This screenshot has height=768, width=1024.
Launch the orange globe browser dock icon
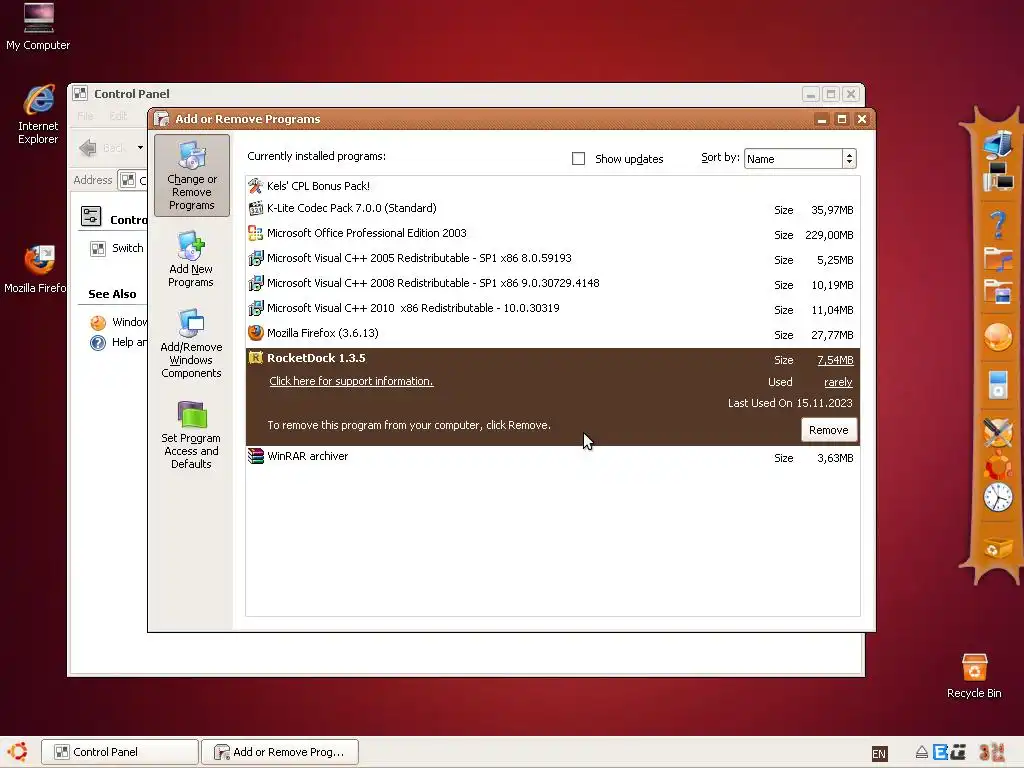point(998,338)
